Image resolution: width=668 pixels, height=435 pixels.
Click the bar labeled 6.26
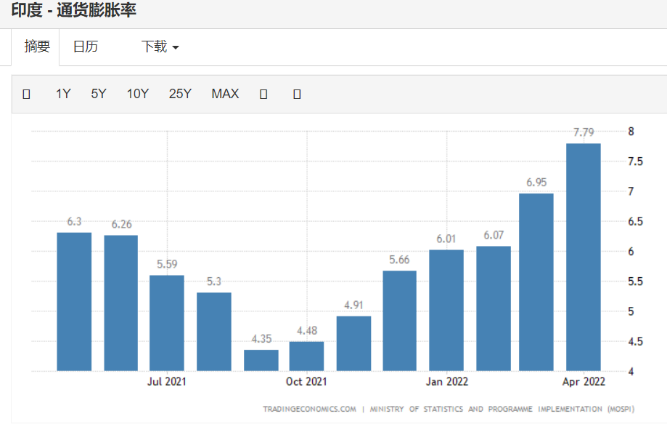121,303
